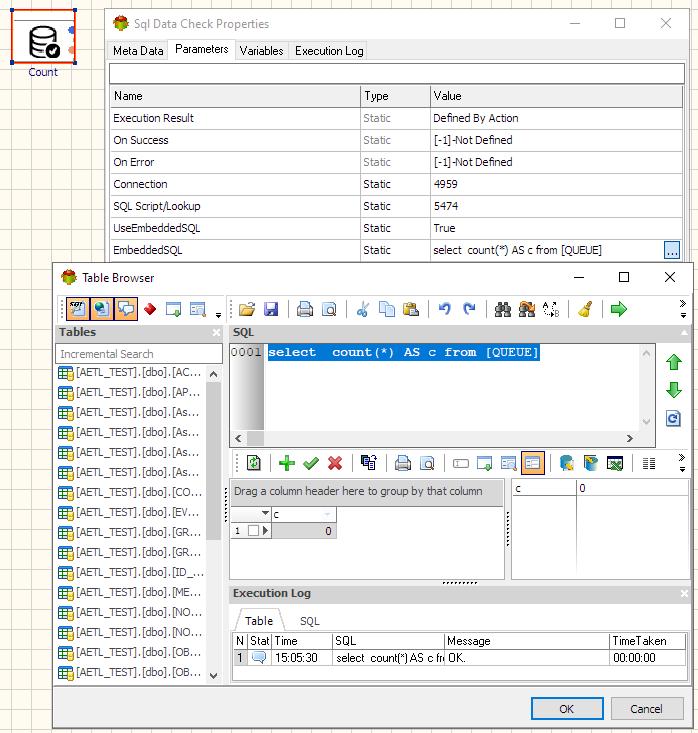The width and height of the screenshot is (698, 733).
Task: Click the Connection value 4959
Action: (x=445, y=184)
